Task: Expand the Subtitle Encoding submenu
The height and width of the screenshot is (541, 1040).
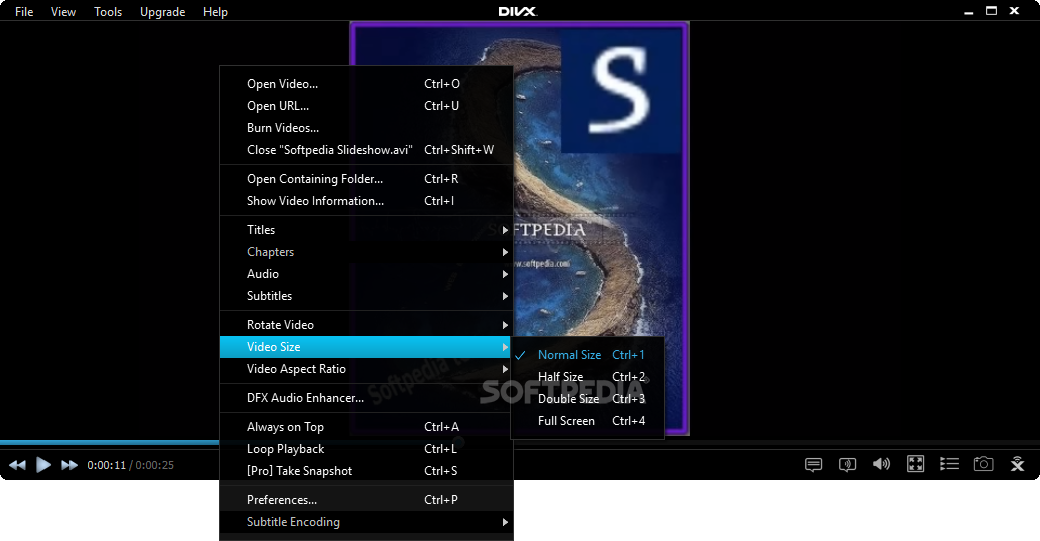Action: (366, 522)
